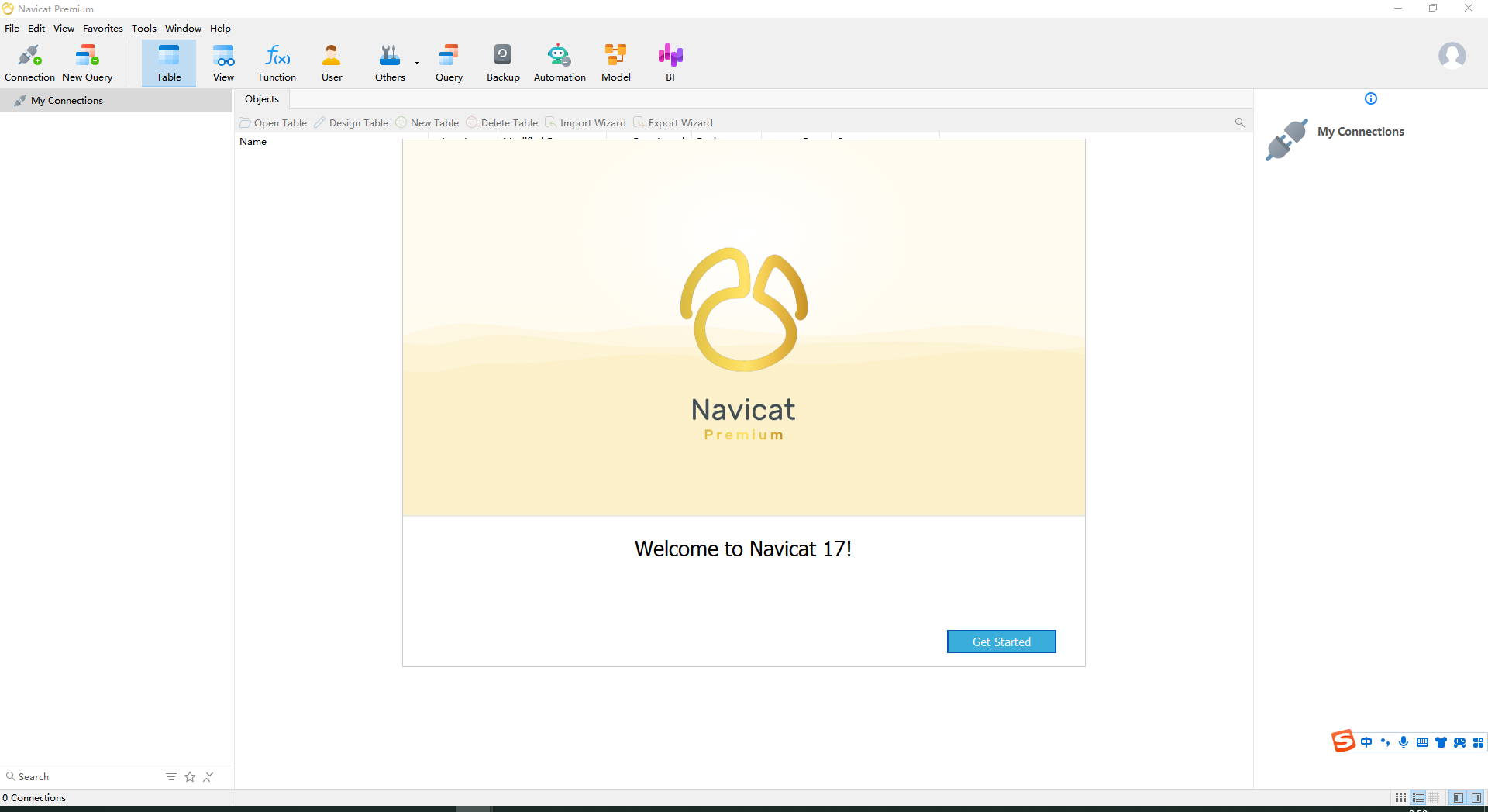Open the toolbox grid icon in IME bar
This screenshot has width=1488, height=812.
click(1478, 742)
